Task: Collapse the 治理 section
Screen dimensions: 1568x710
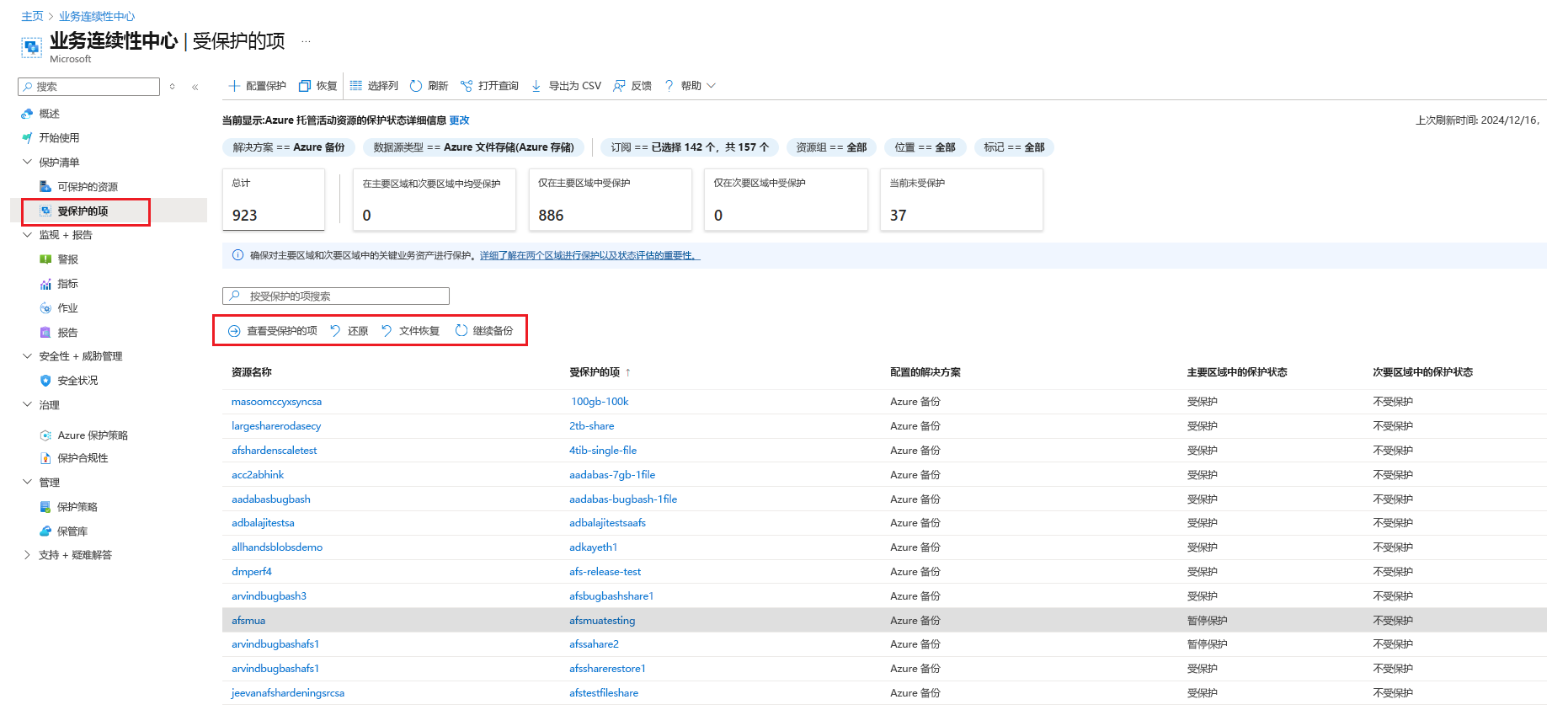Action: click(27, 405)
